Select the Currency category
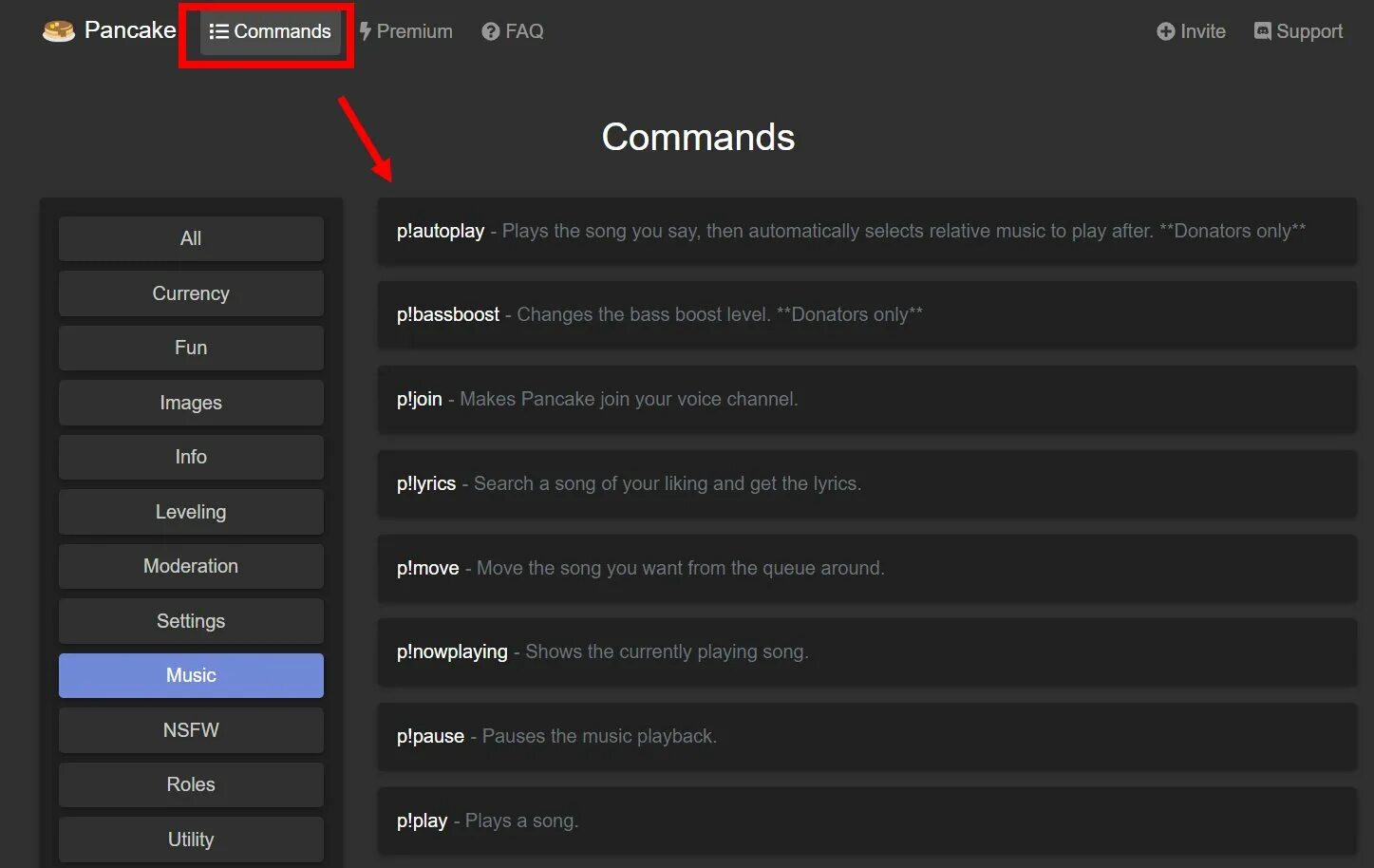This screenshot has height=868, width=1374. point(191,293)
